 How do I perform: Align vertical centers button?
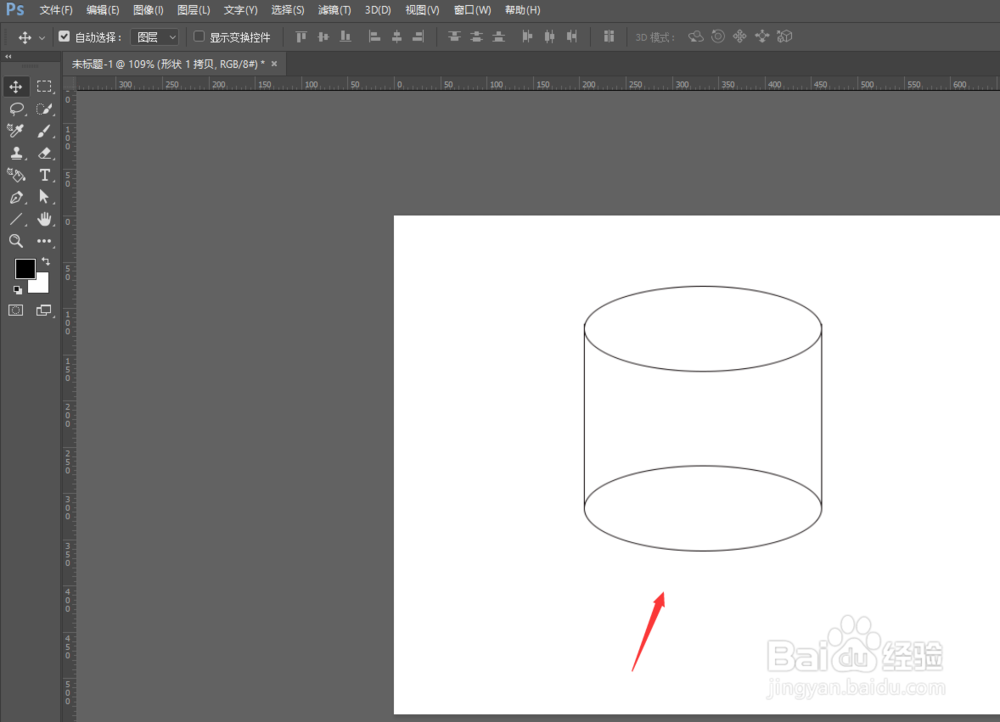pyautogui.click(x=323, y=36)
